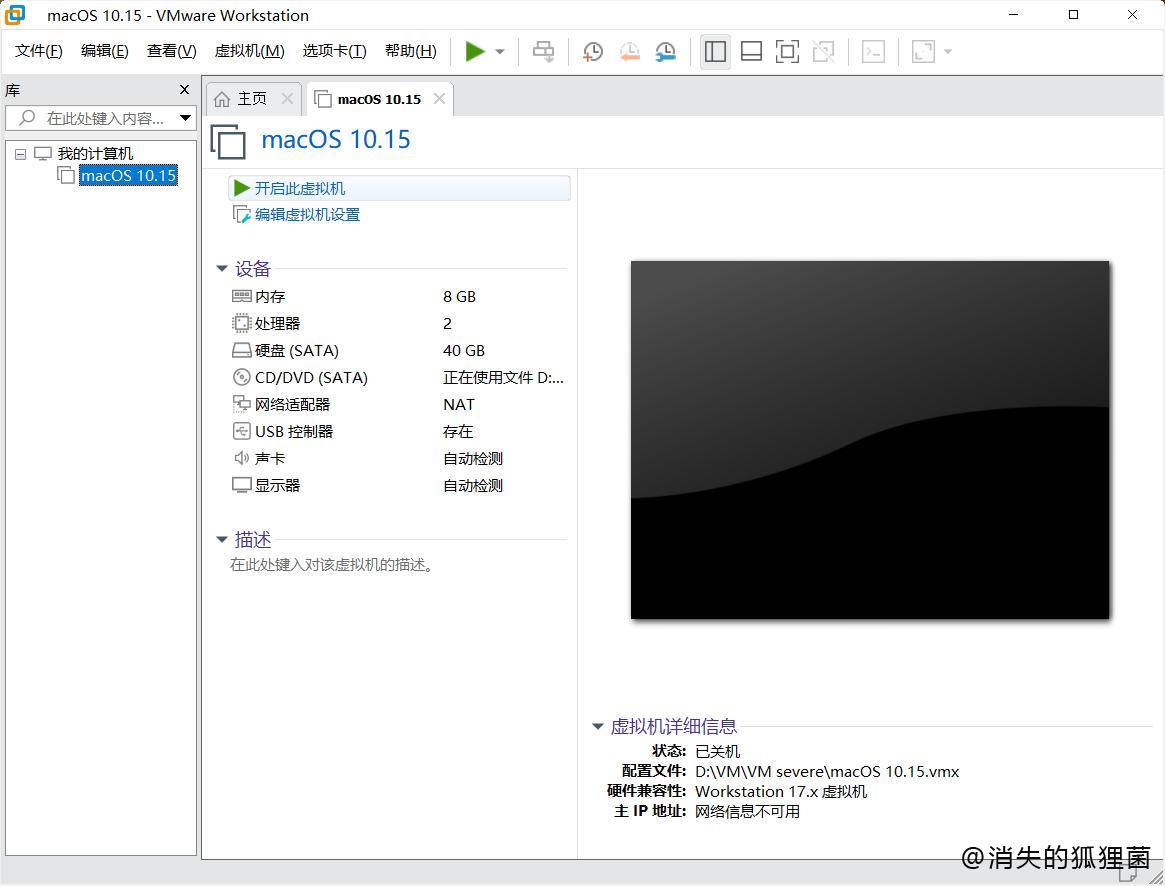This screenshot has height=886, width=1165.
Task: Click the VMware Workstation title bar icon
Action: click(x=15, y=15)
